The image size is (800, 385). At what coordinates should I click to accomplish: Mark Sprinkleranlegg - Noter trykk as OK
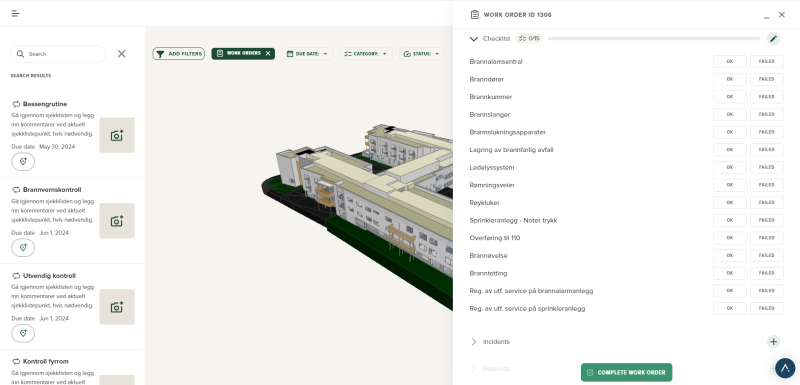[x=730, y=220]
